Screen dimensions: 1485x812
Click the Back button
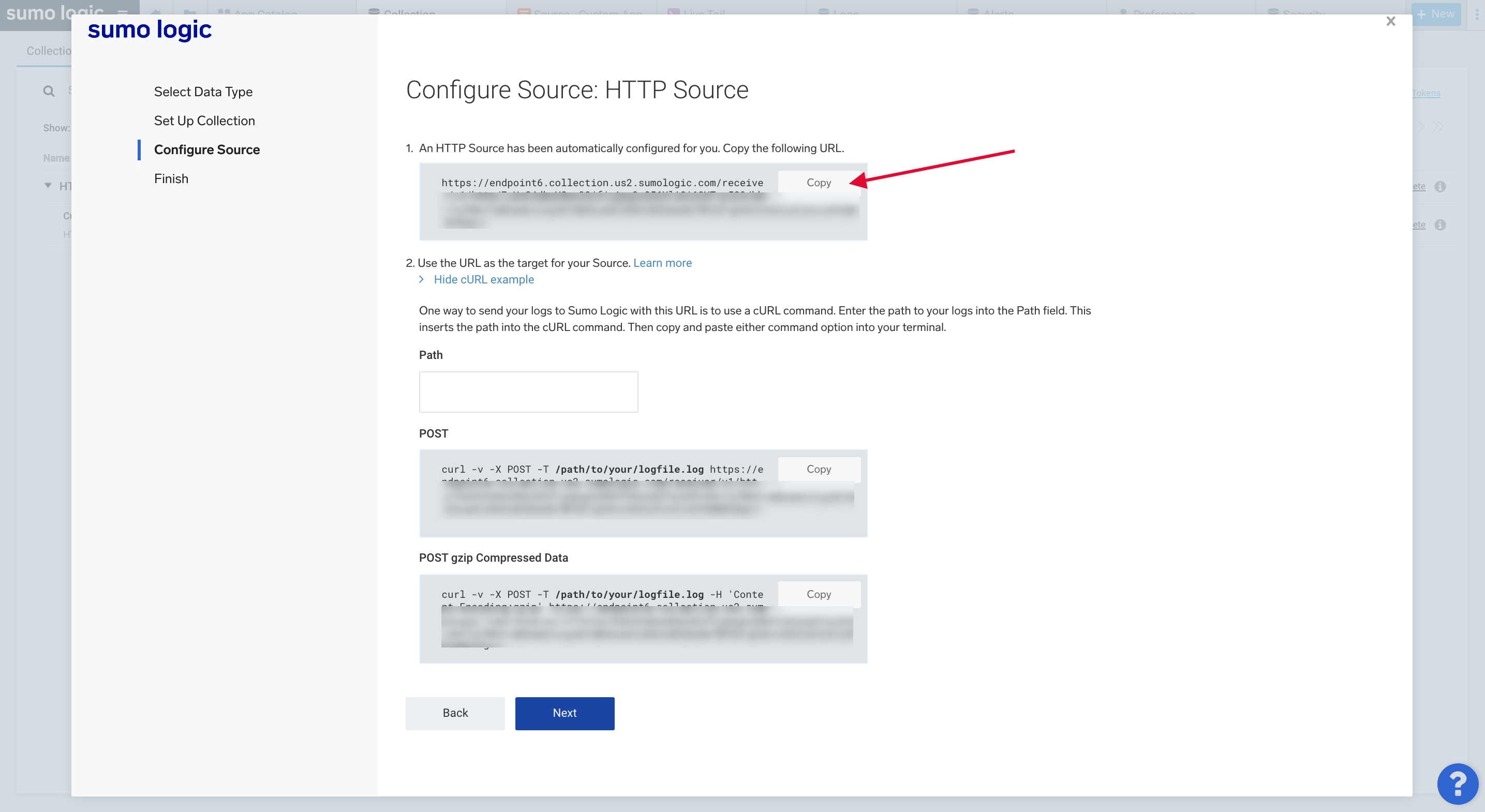point(454,713)
